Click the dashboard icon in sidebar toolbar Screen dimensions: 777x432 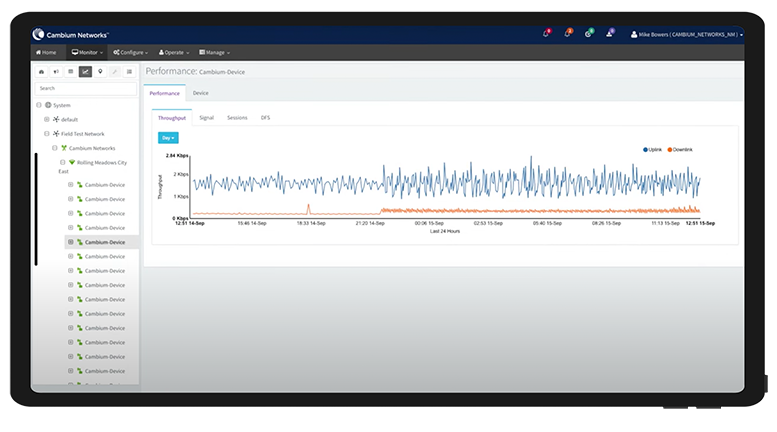point(41,72)
